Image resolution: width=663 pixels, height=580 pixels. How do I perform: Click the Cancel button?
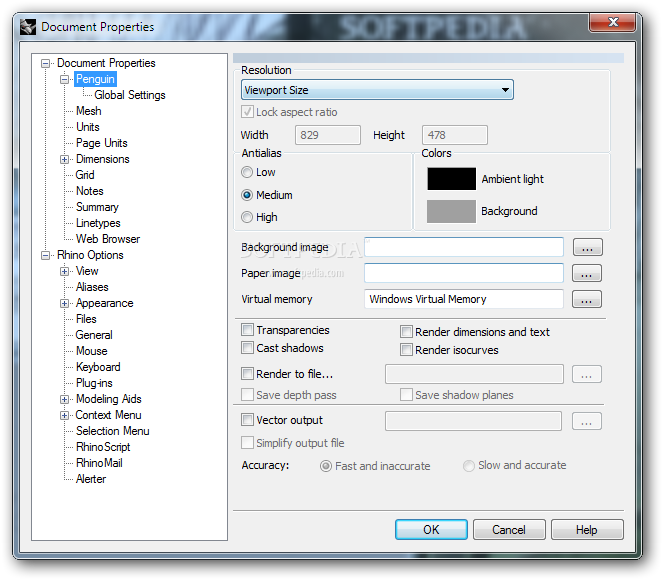(x=509, y=530)
